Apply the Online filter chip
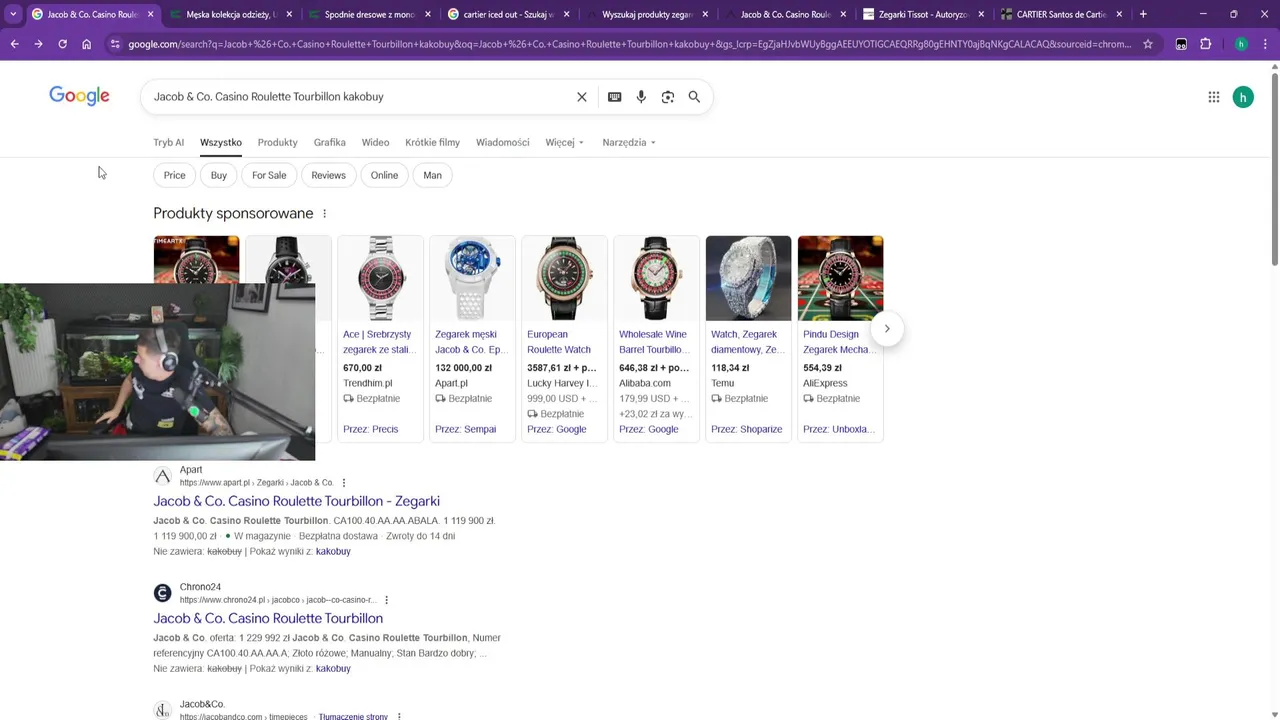Screen dimensions: 1280x720 [384, 175]
